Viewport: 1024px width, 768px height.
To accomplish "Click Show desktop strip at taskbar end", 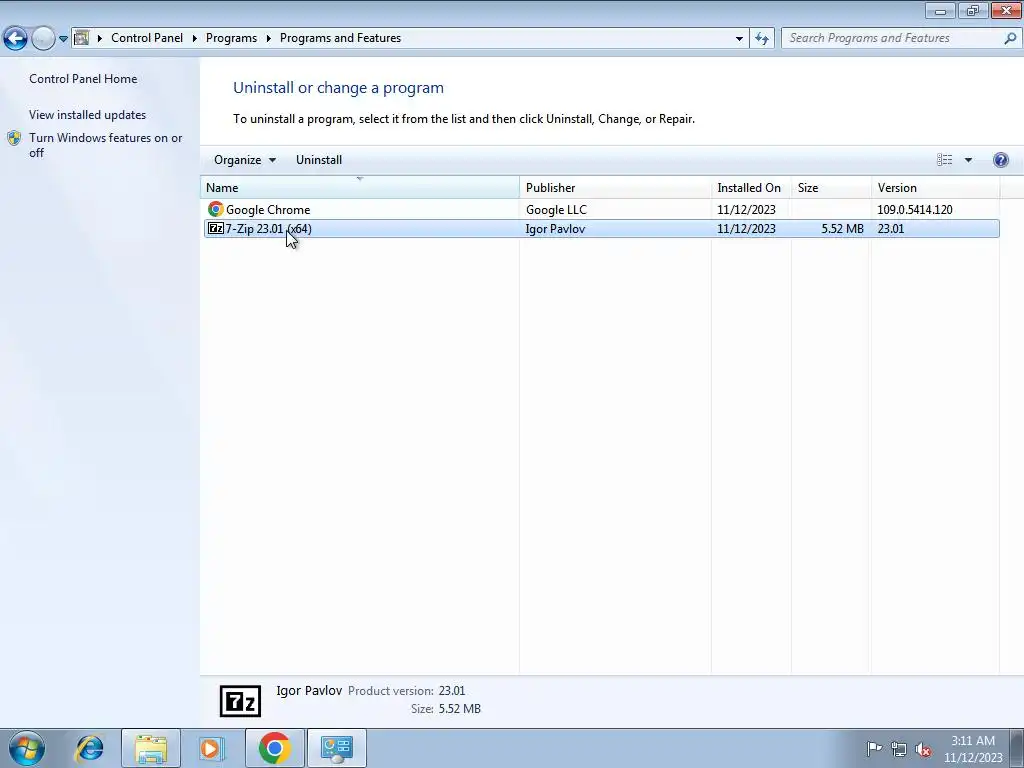I will pos(1016,748).
